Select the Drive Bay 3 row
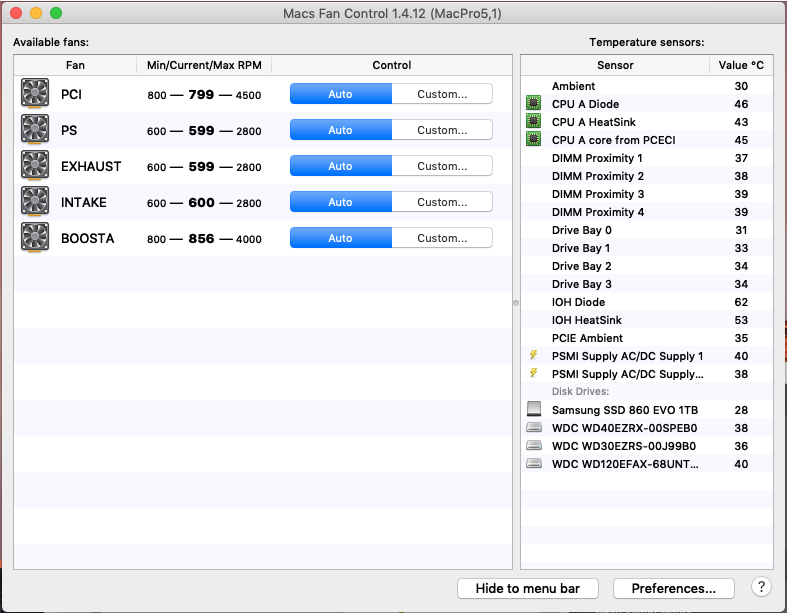 point(647,284)
